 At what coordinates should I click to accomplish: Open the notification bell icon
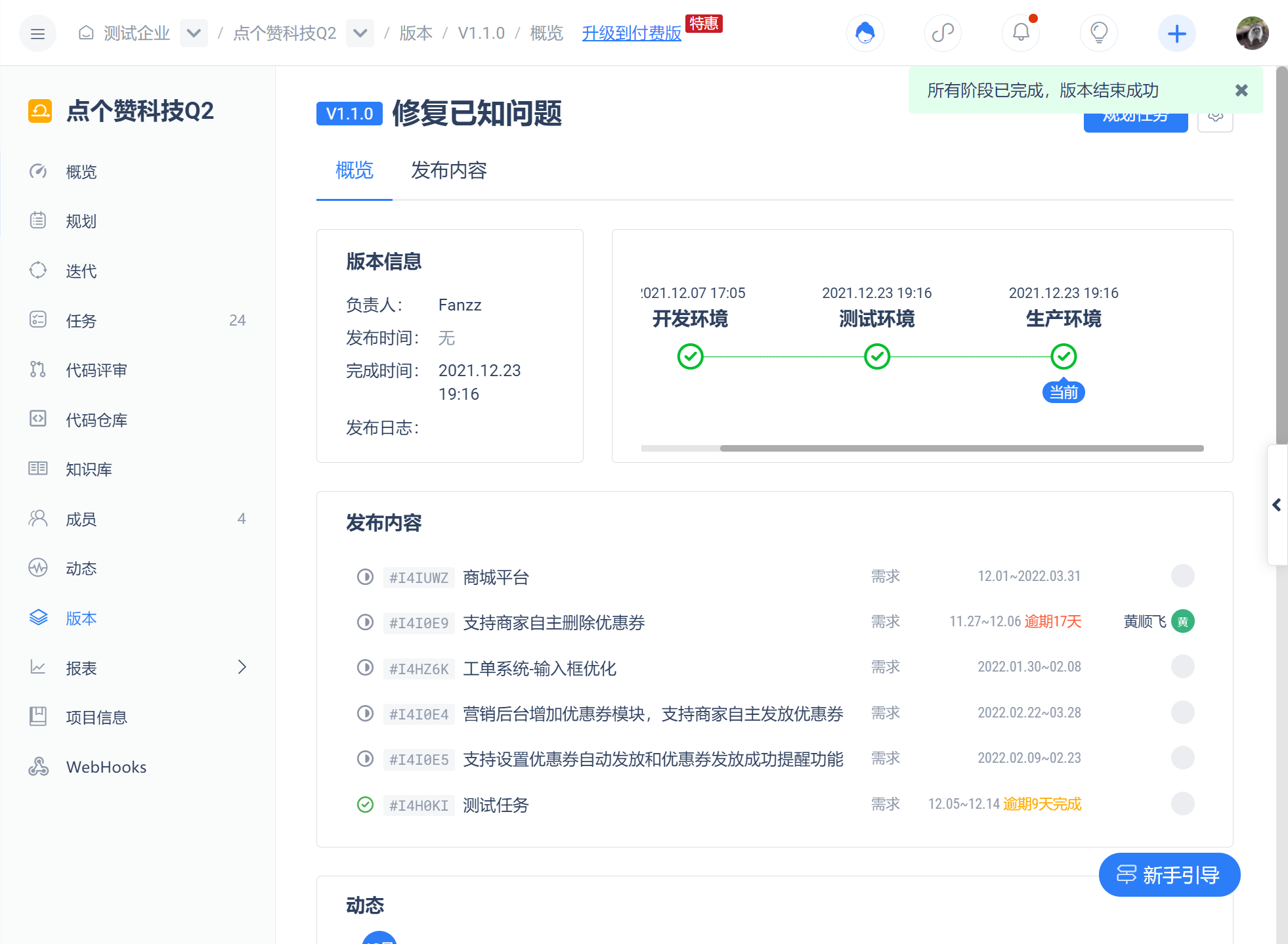point(1021,33)
